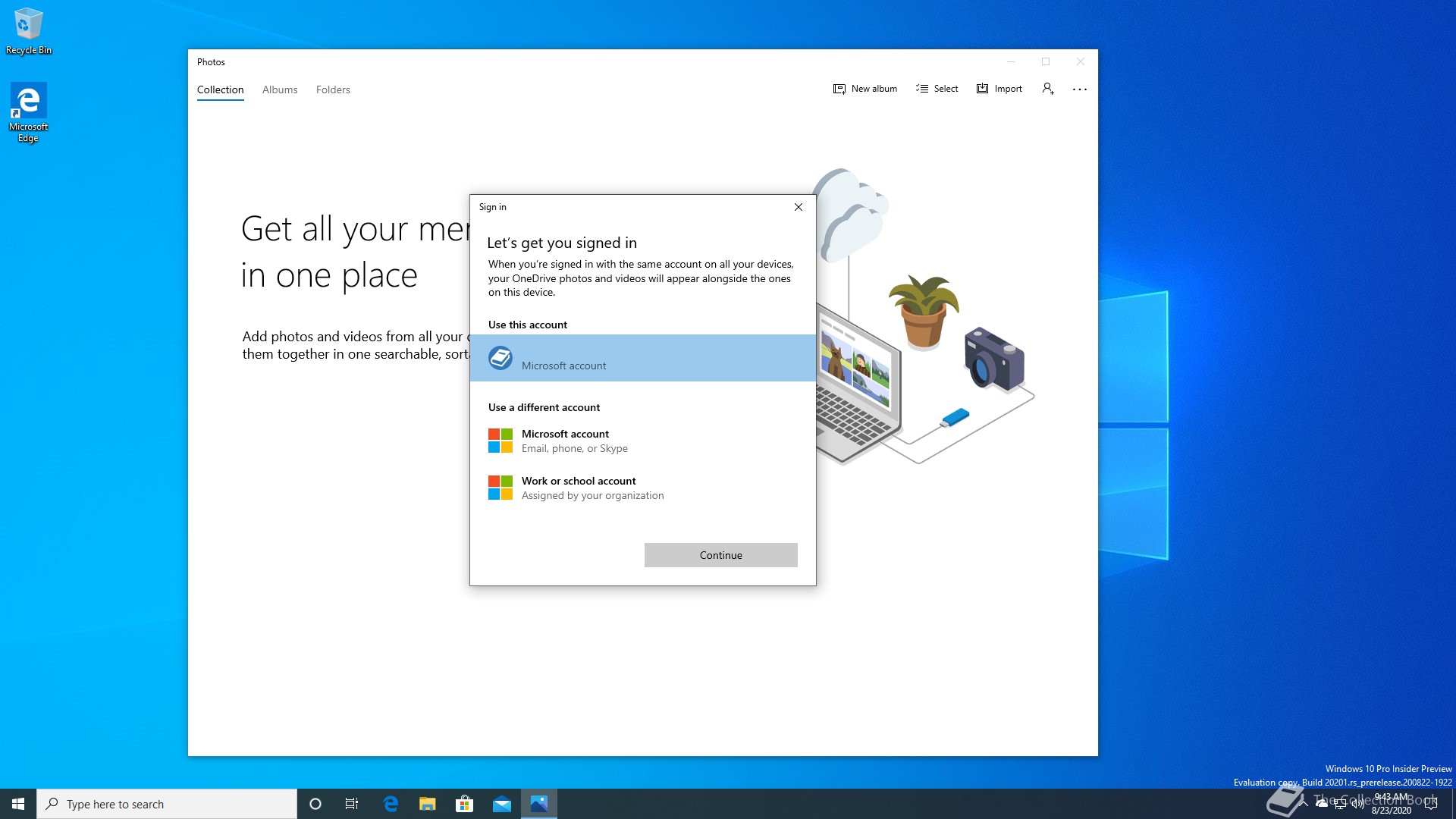Screen dimensions: 1456x819
Task: Choose Work or school account option
Action: click(x=643, y=488)
